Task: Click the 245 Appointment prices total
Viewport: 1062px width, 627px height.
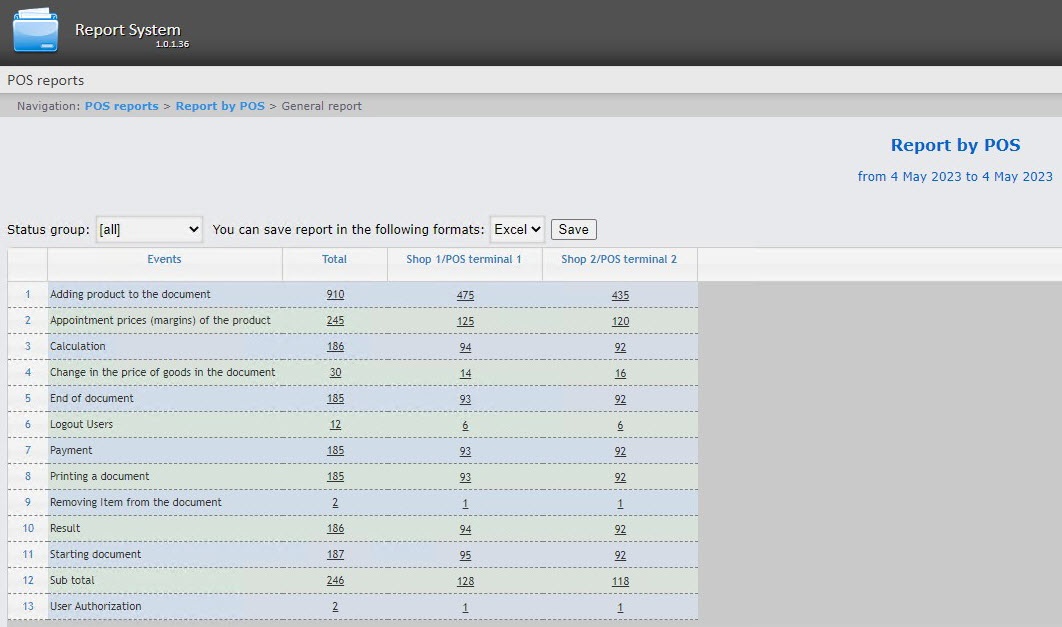Action: (x=335, y=321)
